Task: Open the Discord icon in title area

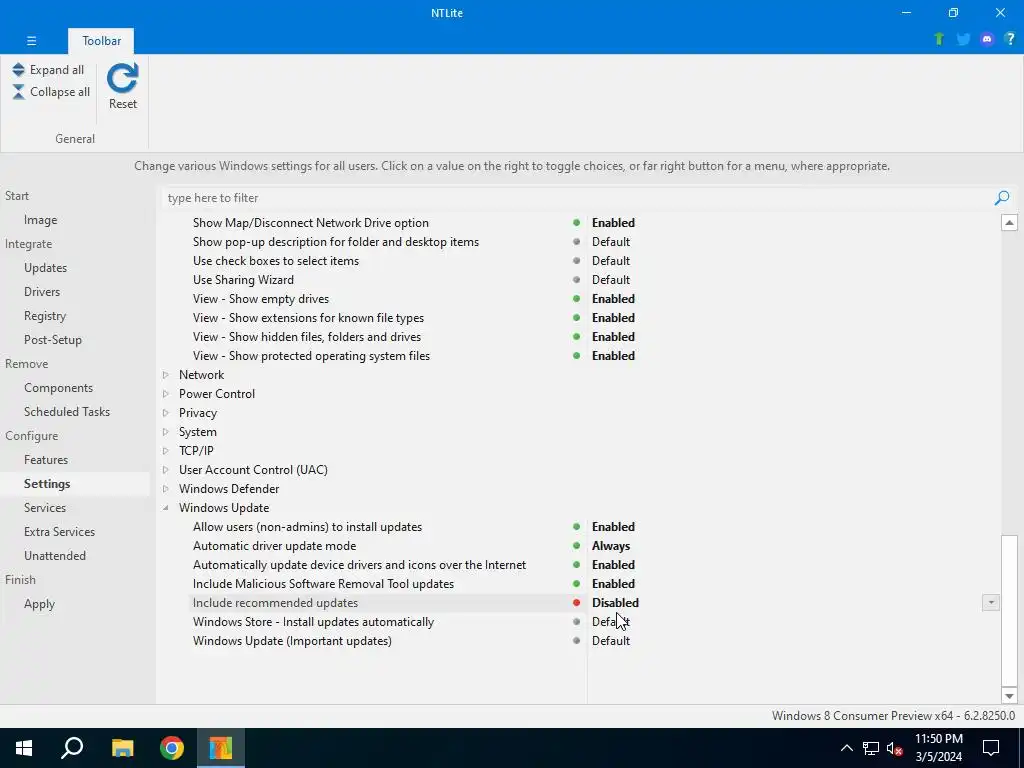Action: click(987, 39)
